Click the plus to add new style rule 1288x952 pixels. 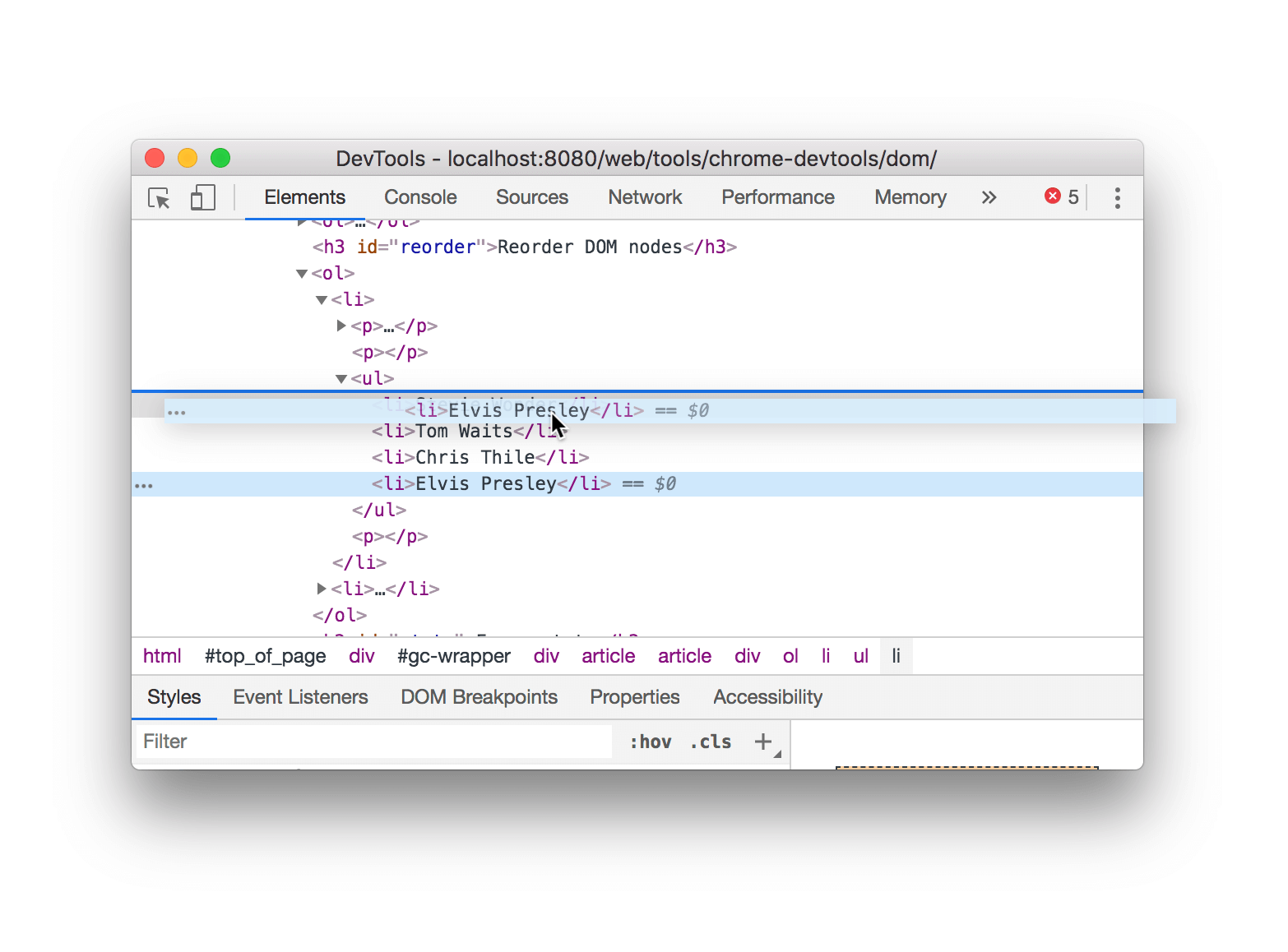click(763, 741)
